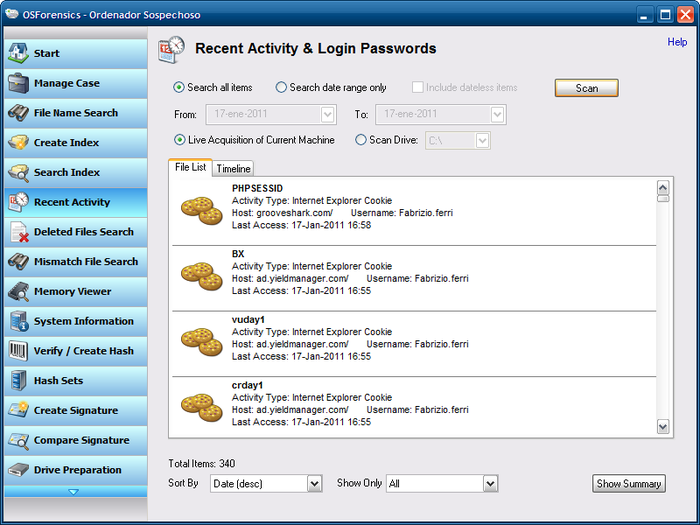Open Hash Sets module in sidebar
Image resolution: width=700 pixels, height=525 pixels.
tap(76, 381)
